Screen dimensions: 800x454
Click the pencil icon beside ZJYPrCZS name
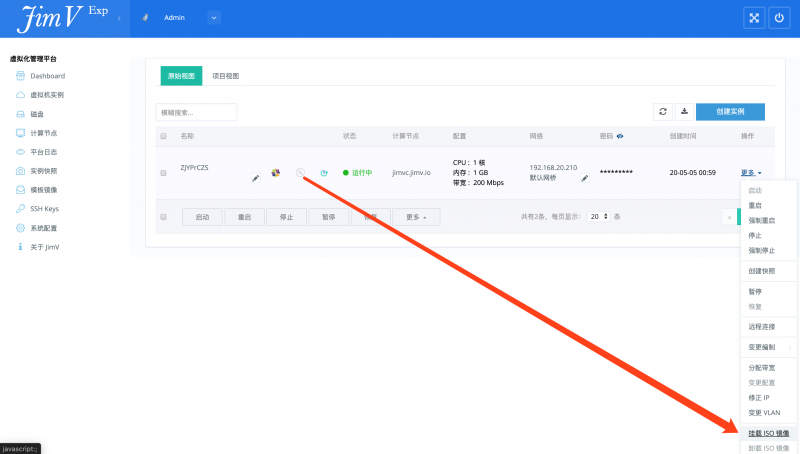pyautogui.click(x=255, y=177)
